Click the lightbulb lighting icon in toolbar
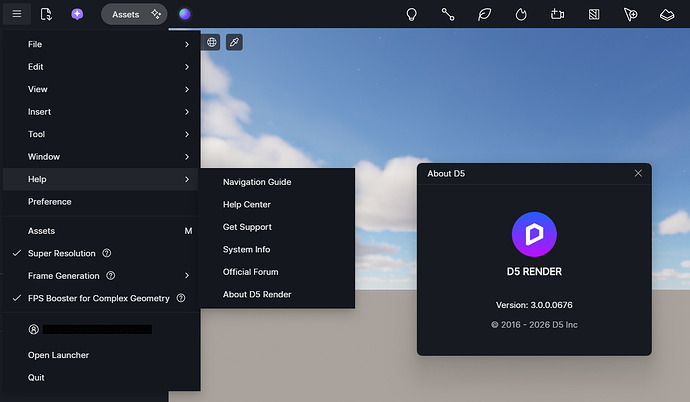Image resolution: width=690 pixels, height=402 pixels. (x=411, y=14)
